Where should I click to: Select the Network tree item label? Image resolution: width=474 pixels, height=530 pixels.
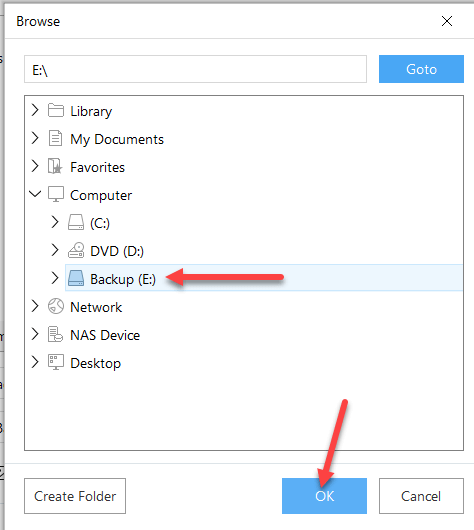click(x=96, y=307)
